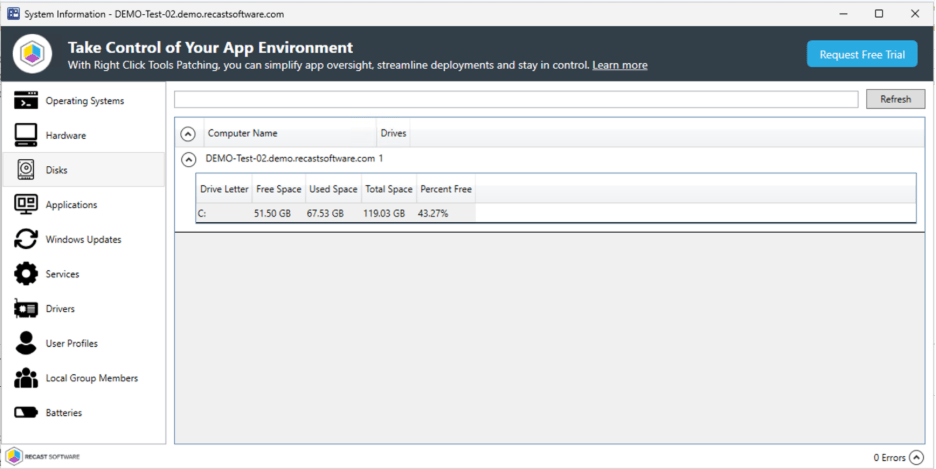Viewport: 936px width, 469px height.
Task: Open the Learn more link
Action: [x=619, y=66]
